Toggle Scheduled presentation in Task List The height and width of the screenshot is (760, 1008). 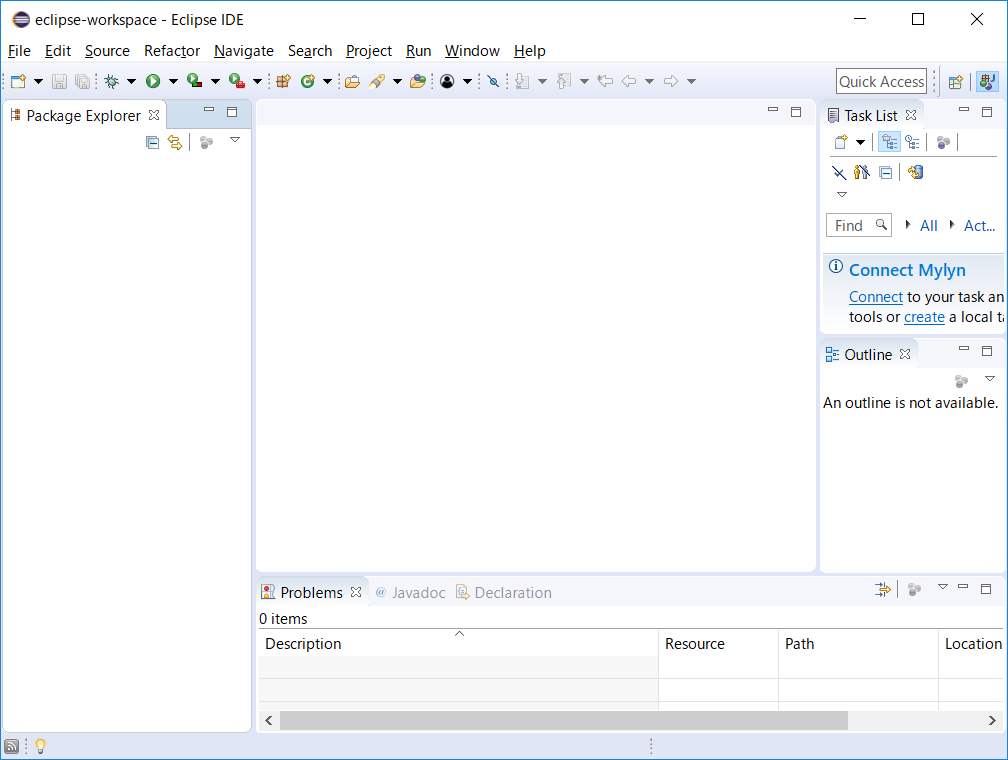coord(912,142)
